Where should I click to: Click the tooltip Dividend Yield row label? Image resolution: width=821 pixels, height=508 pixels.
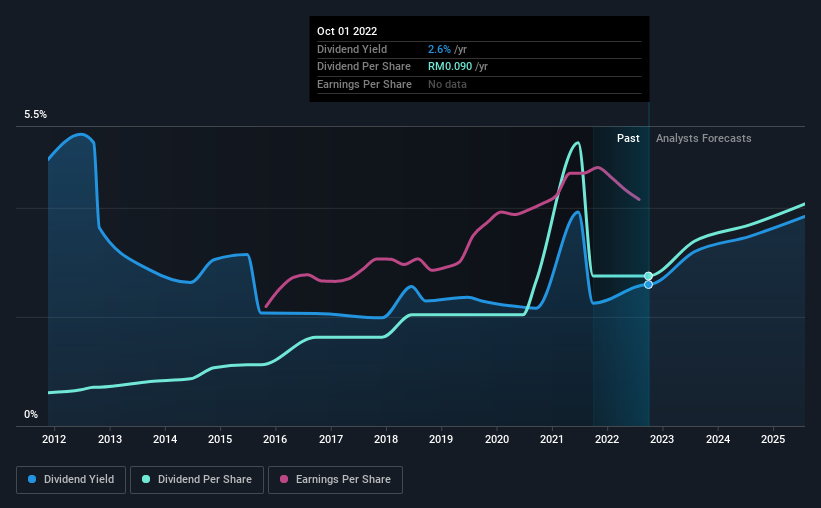352,49
